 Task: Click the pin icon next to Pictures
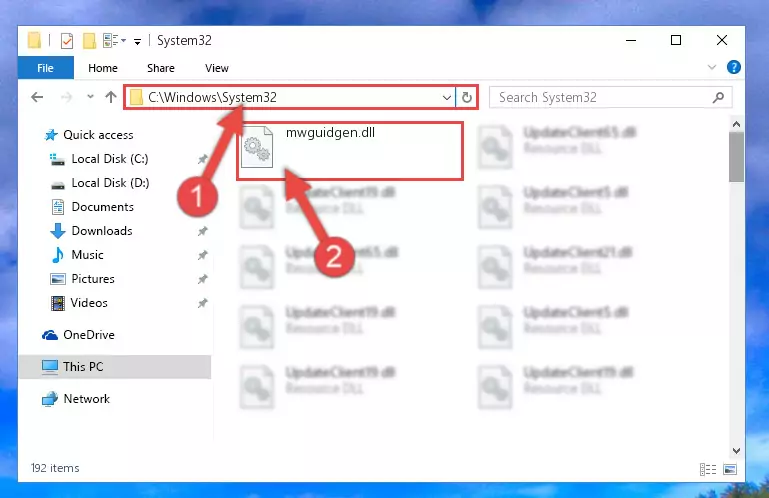click(x=203, y=279)
